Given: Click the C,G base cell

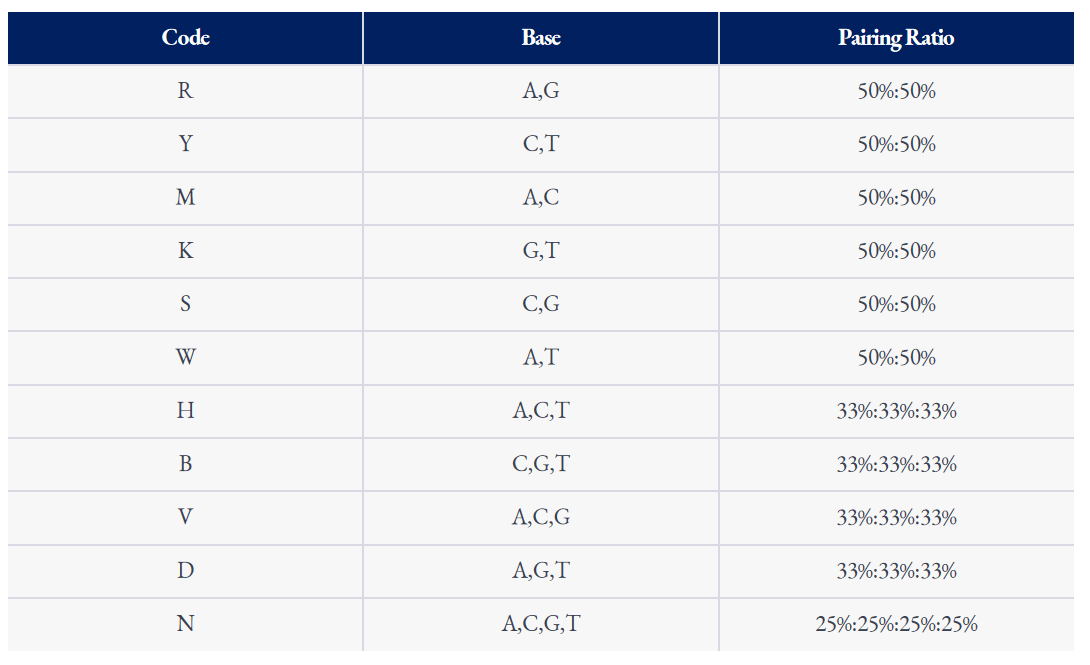Looking at the screenshot, I should [541, 304].
